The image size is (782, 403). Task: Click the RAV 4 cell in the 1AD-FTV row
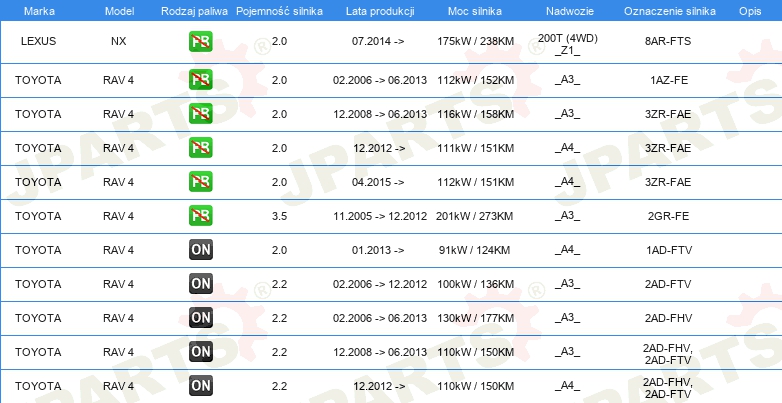tap(119, 250)
